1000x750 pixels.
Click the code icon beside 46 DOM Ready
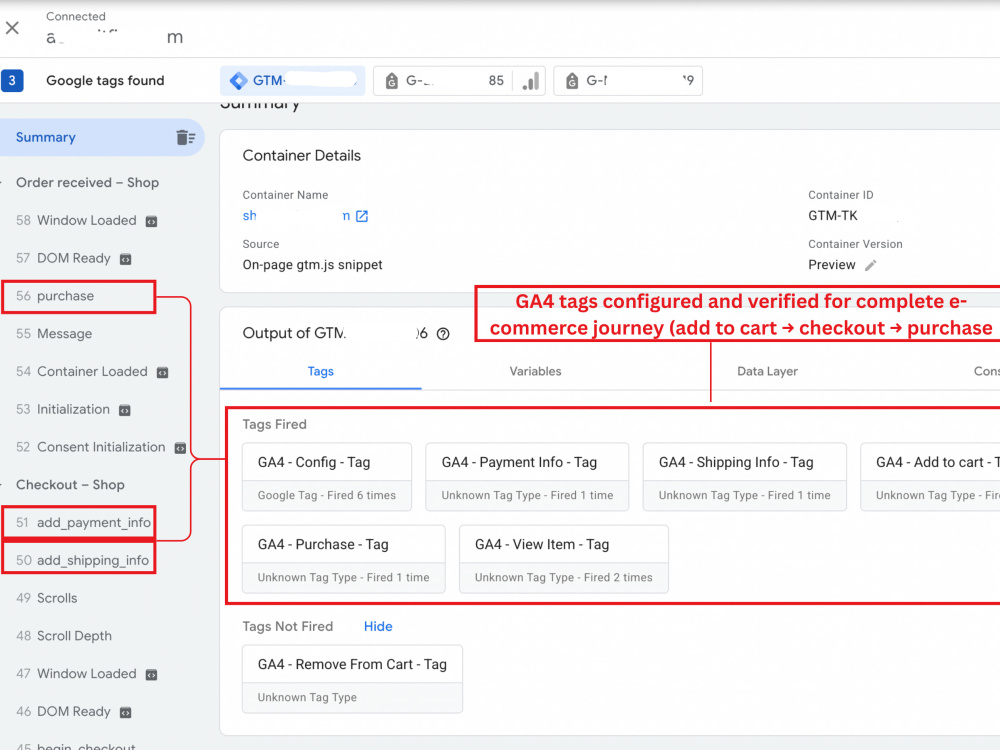point(126,712)
